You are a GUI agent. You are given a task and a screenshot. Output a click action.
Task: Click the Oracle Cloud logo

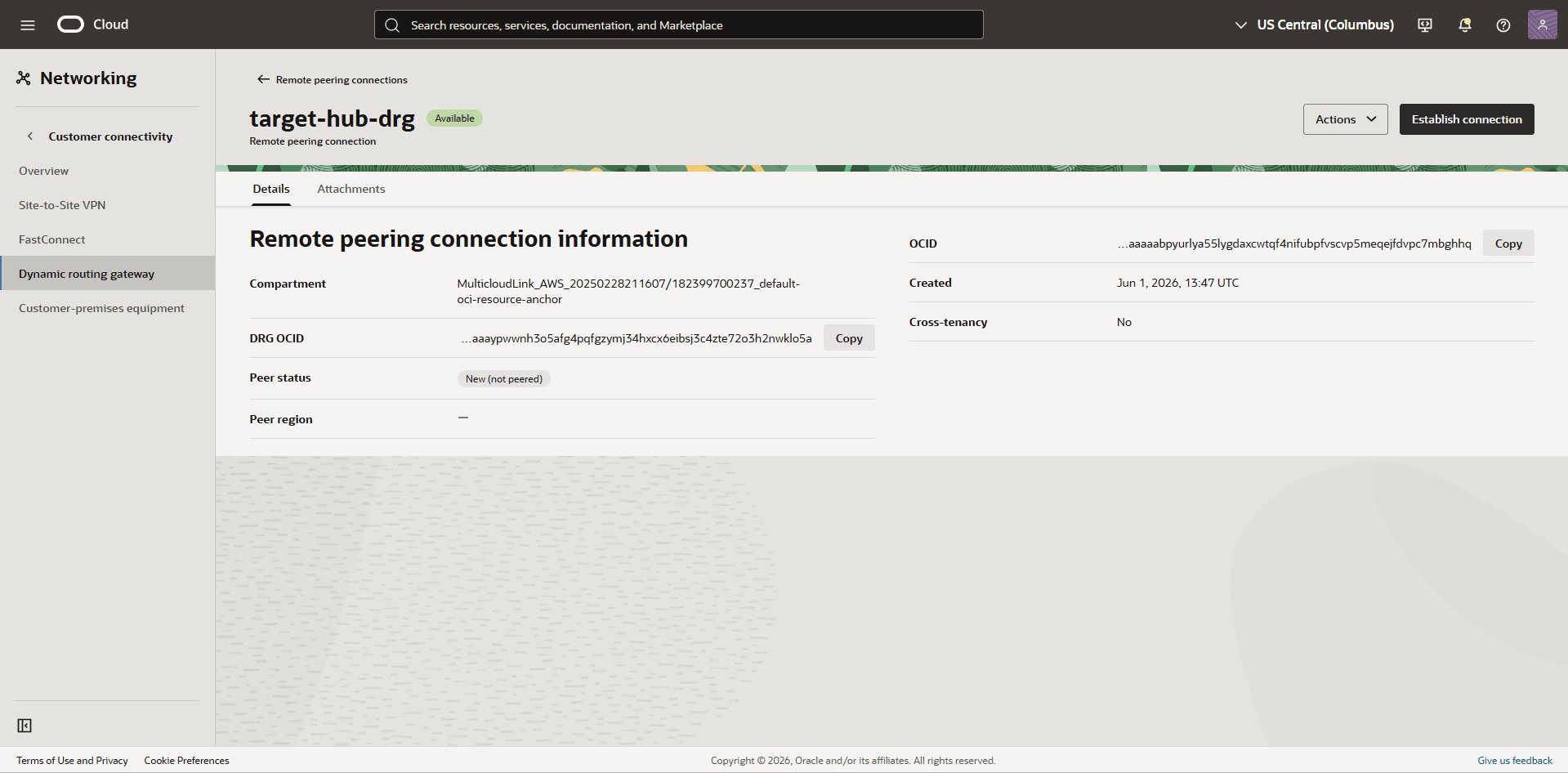pyautogui.click(x=93, y=25)
